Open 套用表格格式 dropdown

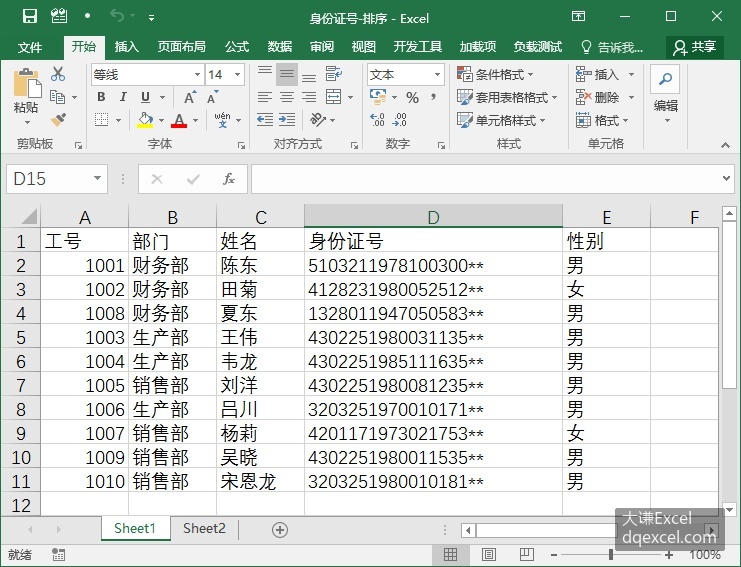click(507, 97)
